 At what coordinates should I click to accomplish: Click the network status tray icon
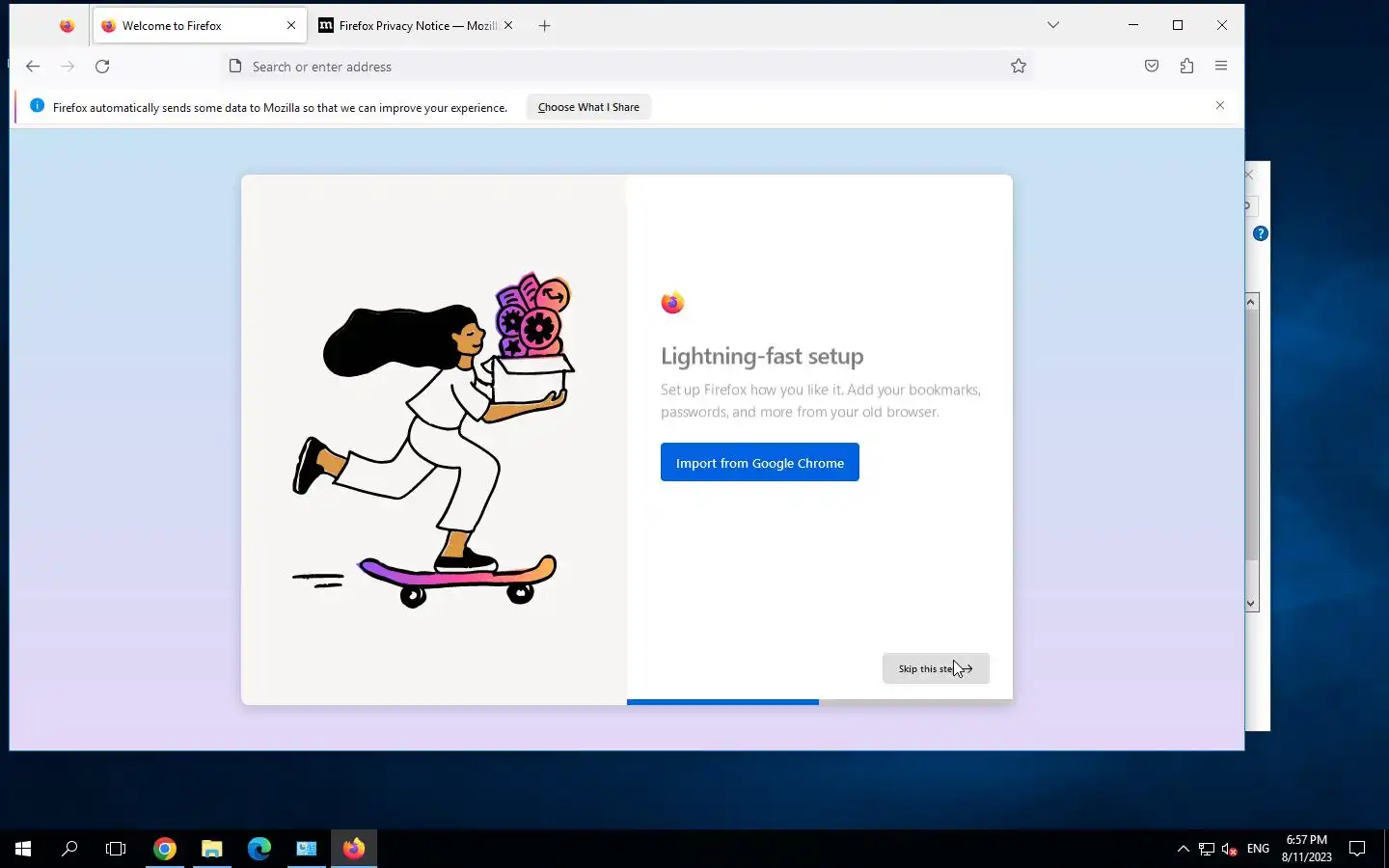point(1207,849)
